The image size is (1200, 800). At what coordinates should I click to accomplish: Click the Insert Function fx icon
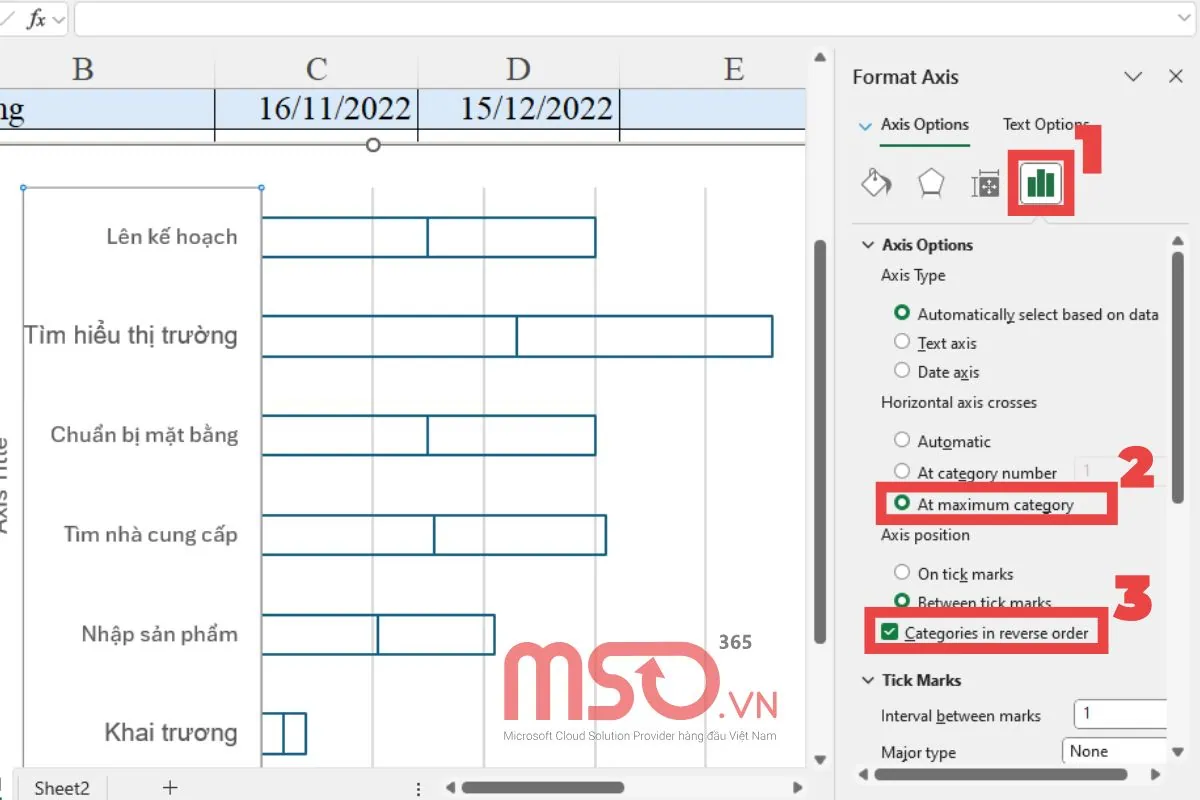pos(35,18)
